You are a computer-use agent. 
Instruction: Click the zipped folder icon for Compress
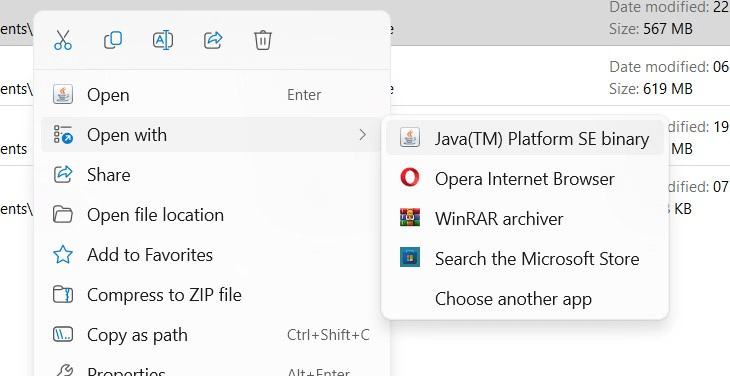(63, 295)
